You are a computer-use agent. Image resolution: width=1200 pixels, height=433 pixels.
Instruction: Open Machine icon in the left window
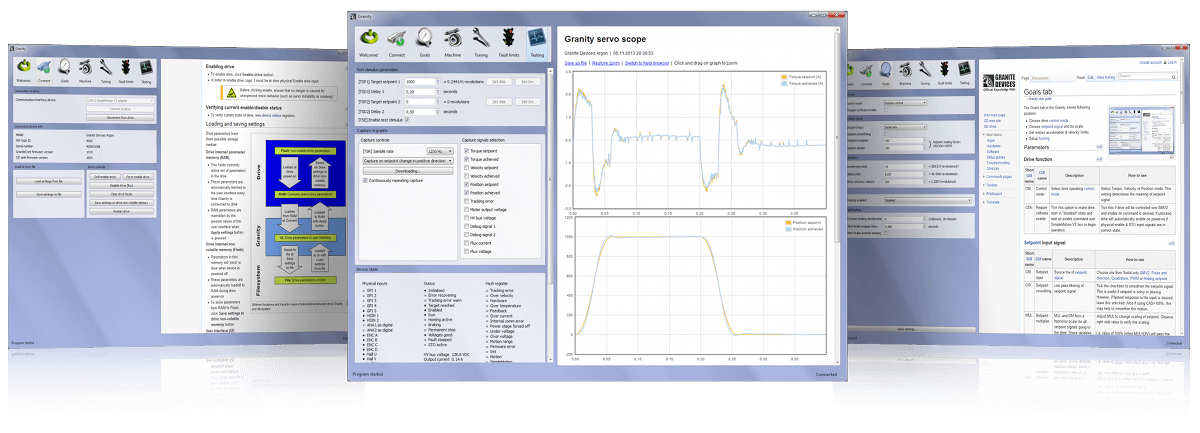[85, 70]
